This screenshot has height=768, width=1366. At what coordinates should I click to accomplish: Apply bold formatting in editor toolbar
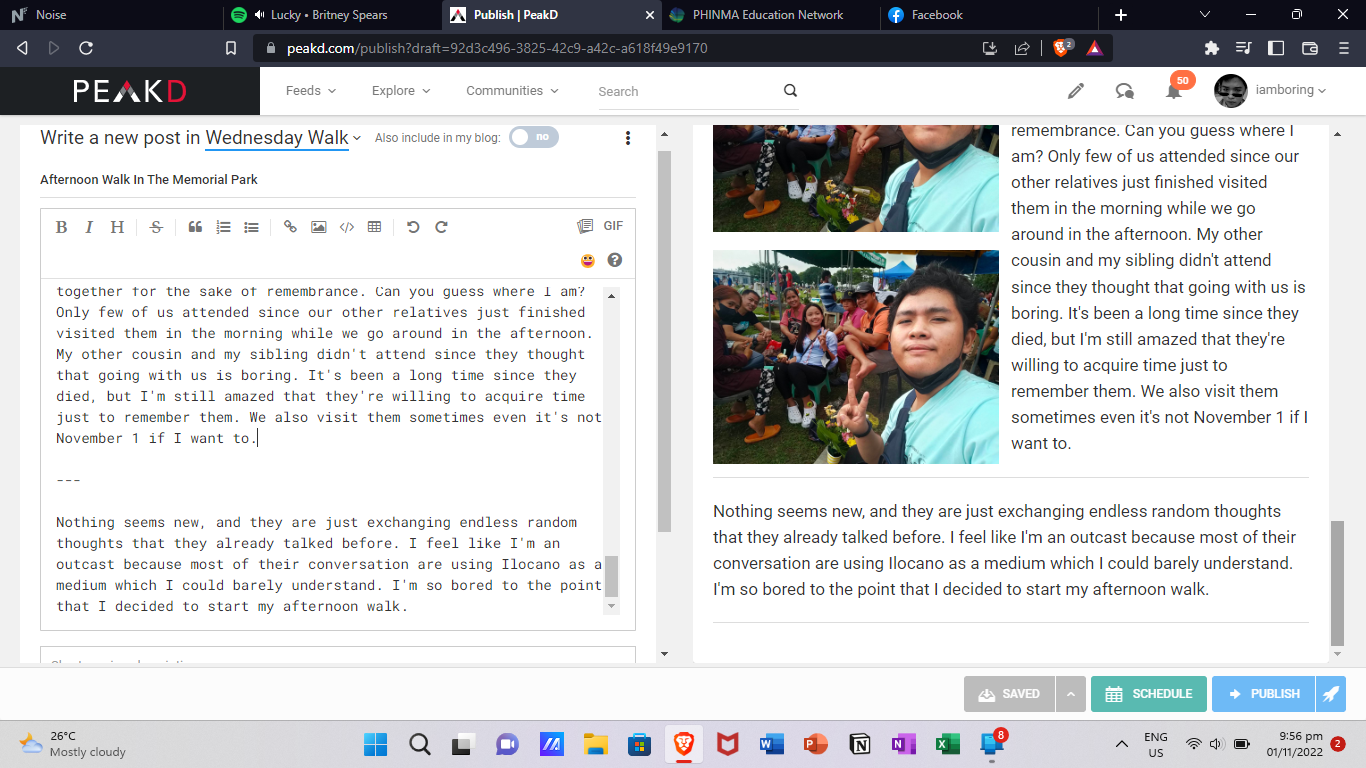61,227
